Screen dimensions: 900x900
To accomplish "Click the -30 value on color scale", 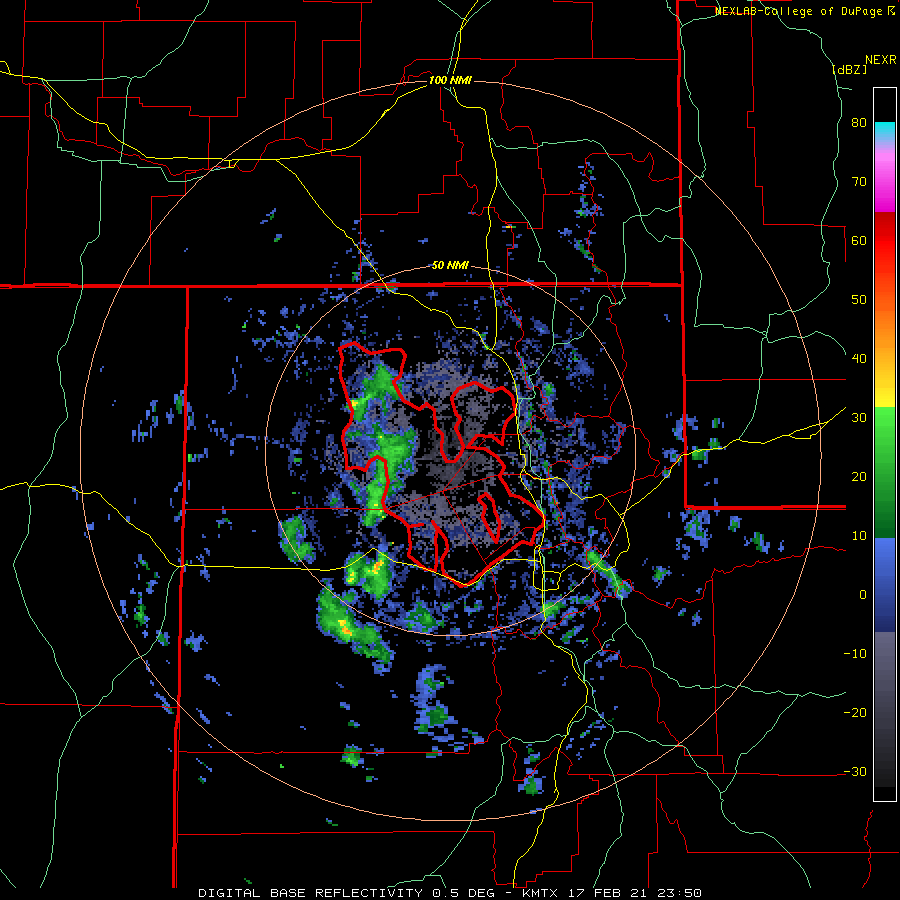I will (855, 772).
